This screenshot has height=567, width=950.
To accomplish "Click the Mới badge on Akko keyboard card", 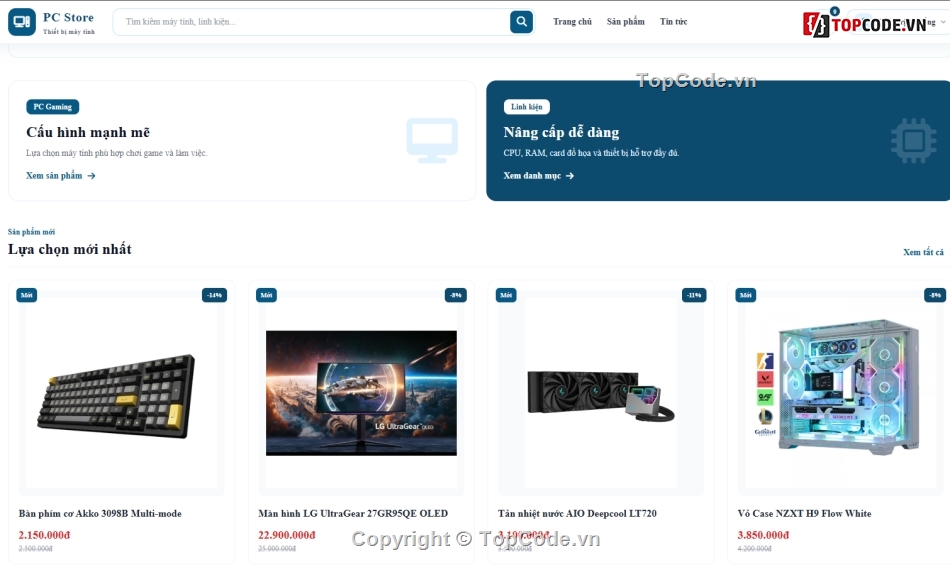I will (27, 295).
